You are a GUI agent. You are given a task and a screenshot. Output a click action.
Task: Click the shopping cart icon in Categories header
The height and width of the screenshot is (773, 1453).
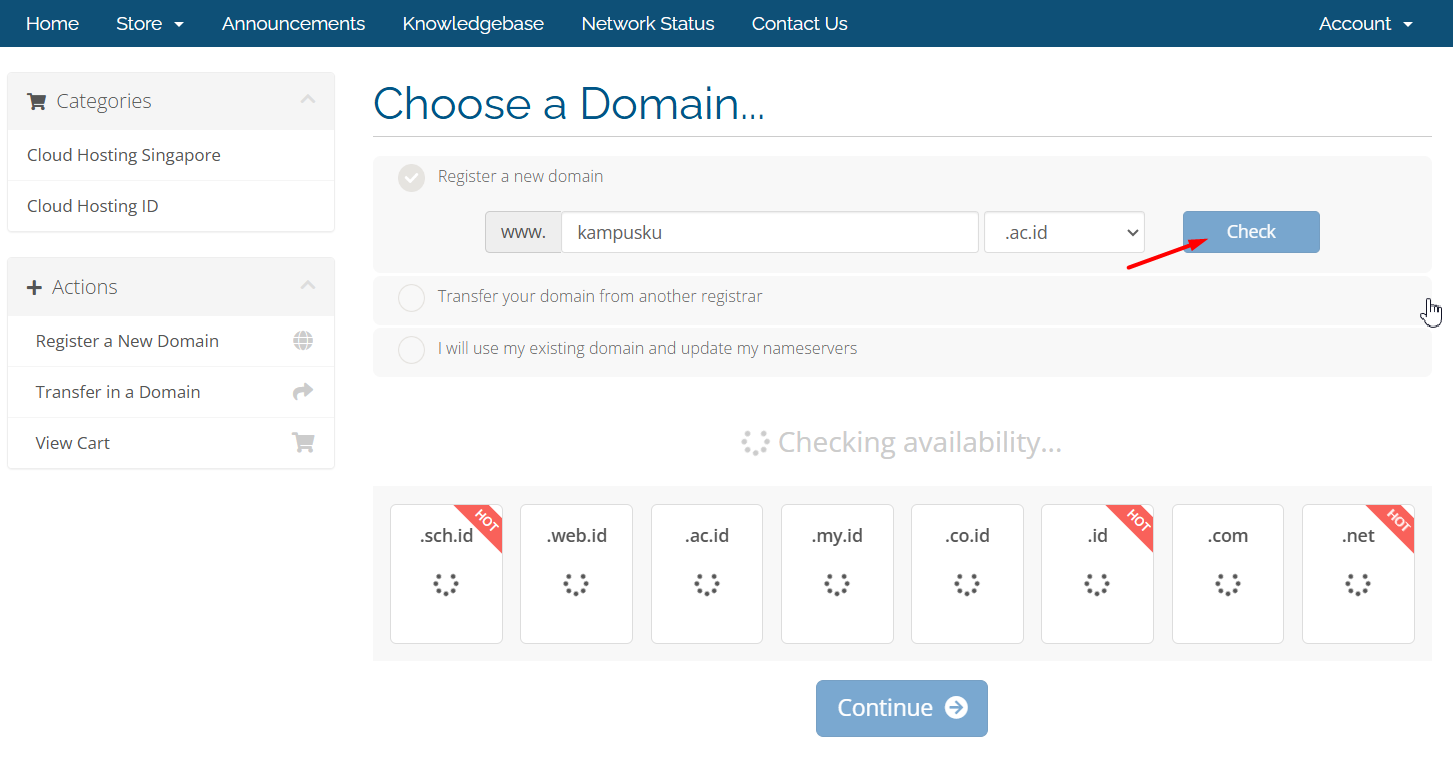[37, 101]
